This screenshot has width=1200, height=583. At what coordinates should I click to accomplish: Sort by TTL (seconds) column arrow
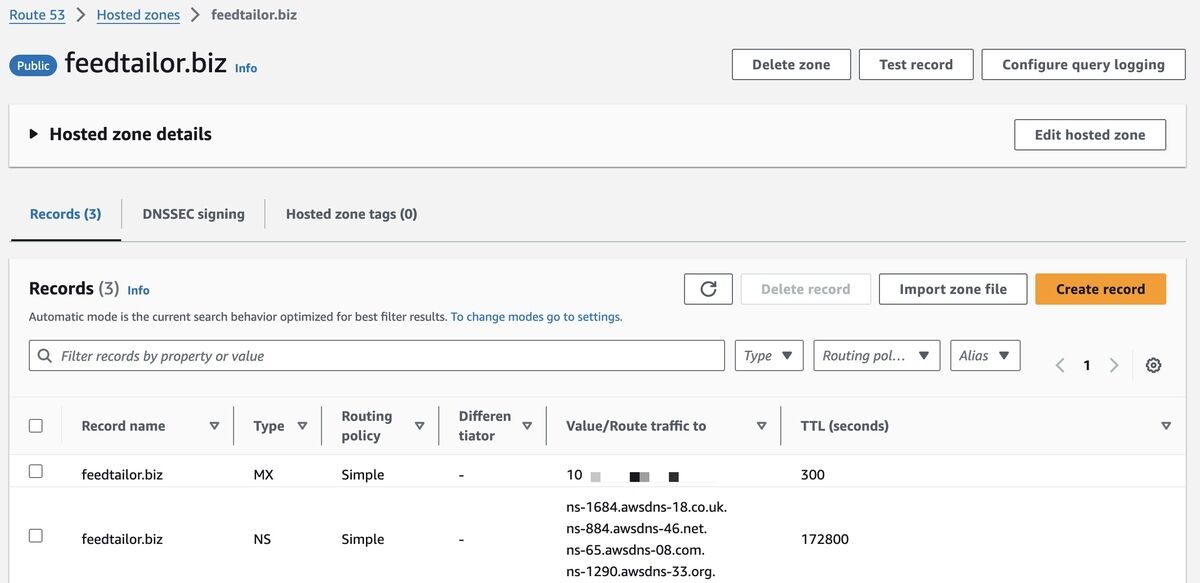tap(1166, 426)
